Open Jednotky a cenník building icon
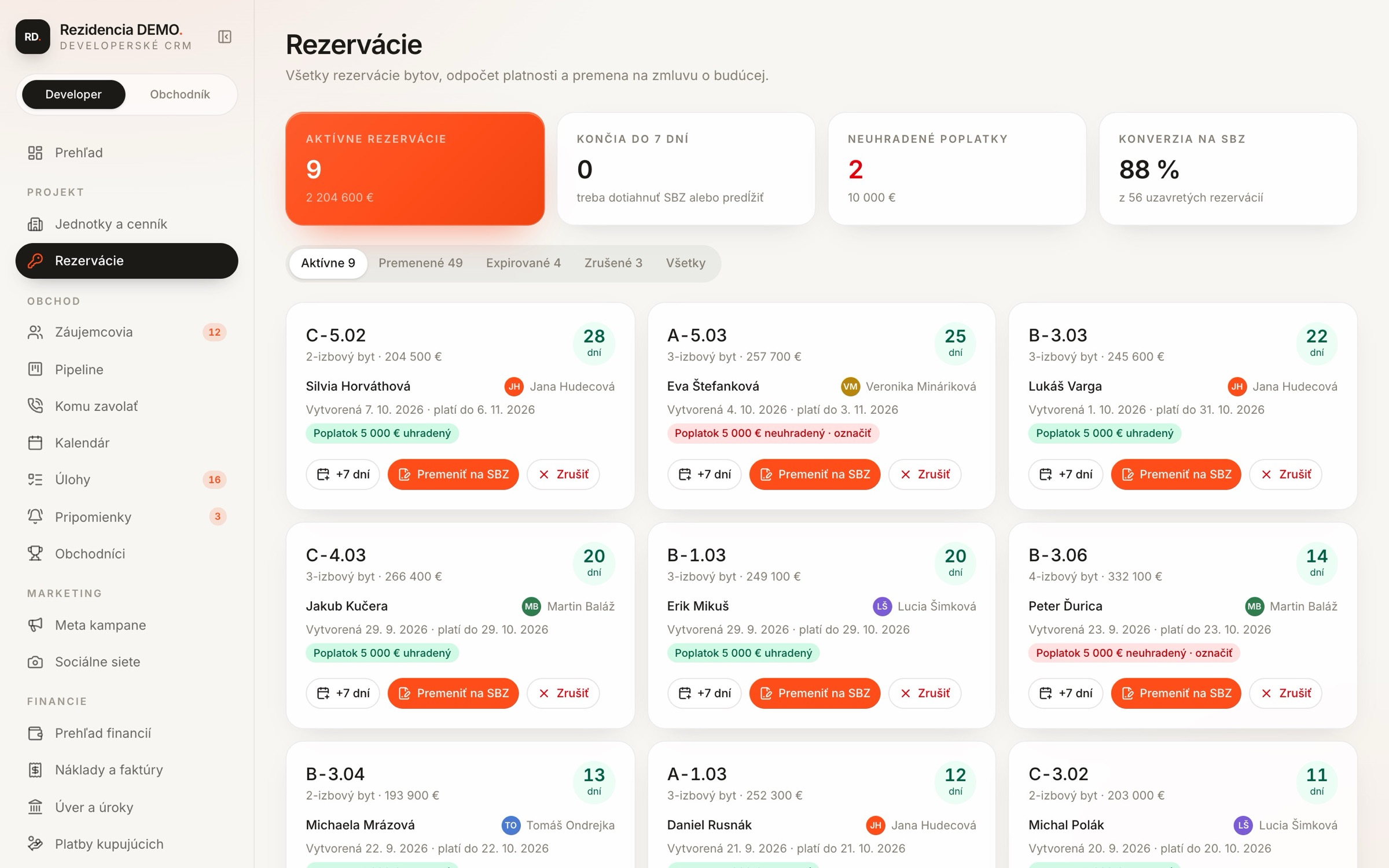1389x868 pixels. pos(35,224)
